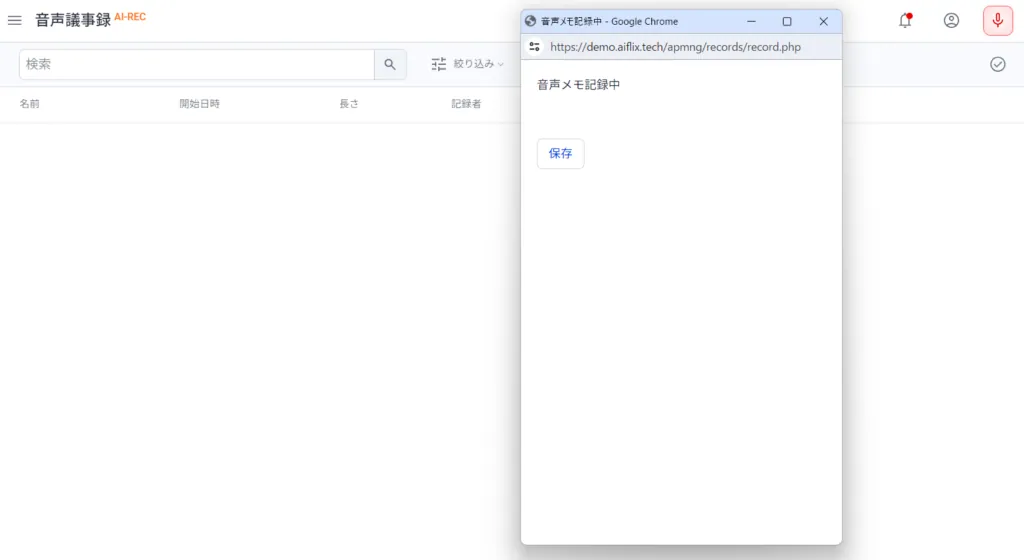The width and height of the screenshot is (1024, 560).
Task: Click the 音声議事録 app title
Action: (72, 20)
